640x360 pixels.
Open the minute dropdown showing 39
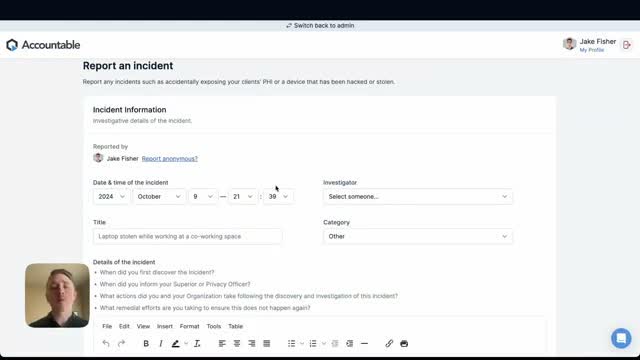tap(278, 196)
